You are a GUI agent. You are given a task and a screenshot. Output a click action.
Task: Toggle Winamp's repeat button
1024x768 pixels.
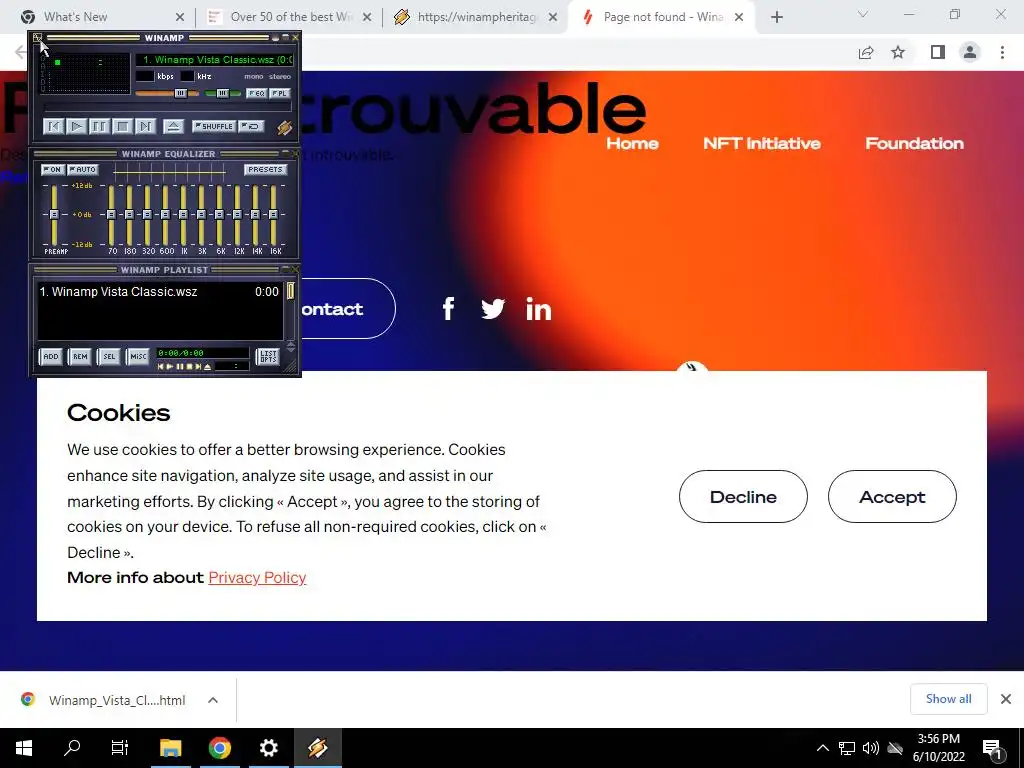tap(251, 126)
